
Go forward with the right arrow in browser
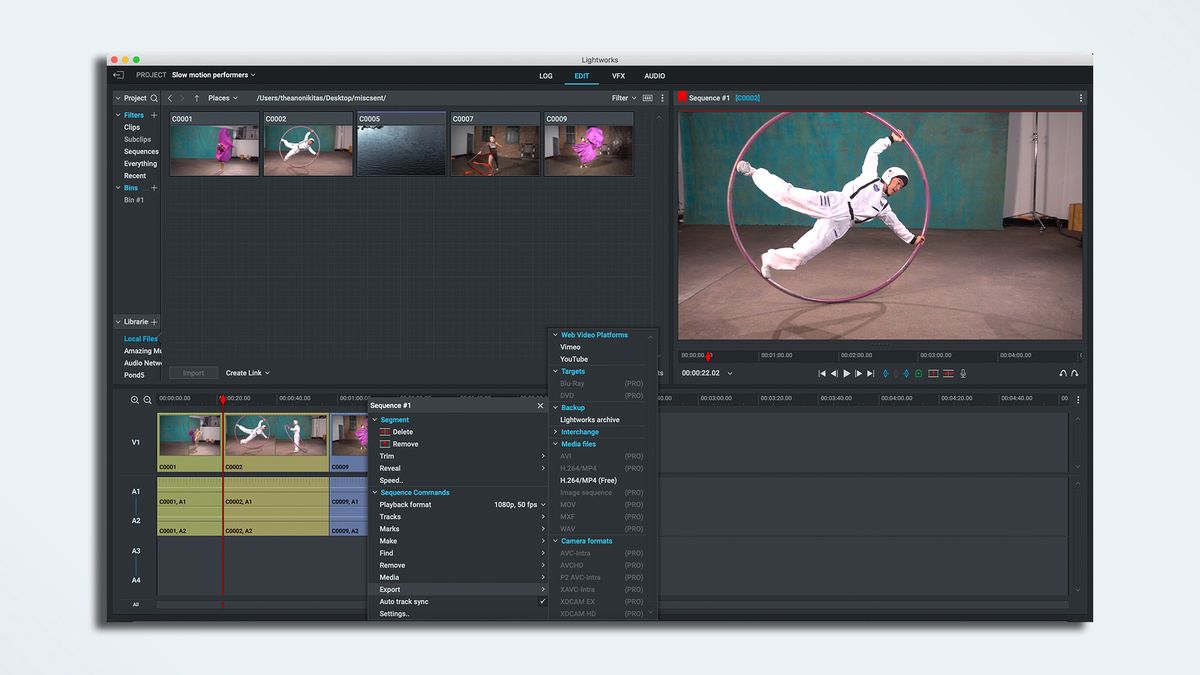(x=182, y=98)
